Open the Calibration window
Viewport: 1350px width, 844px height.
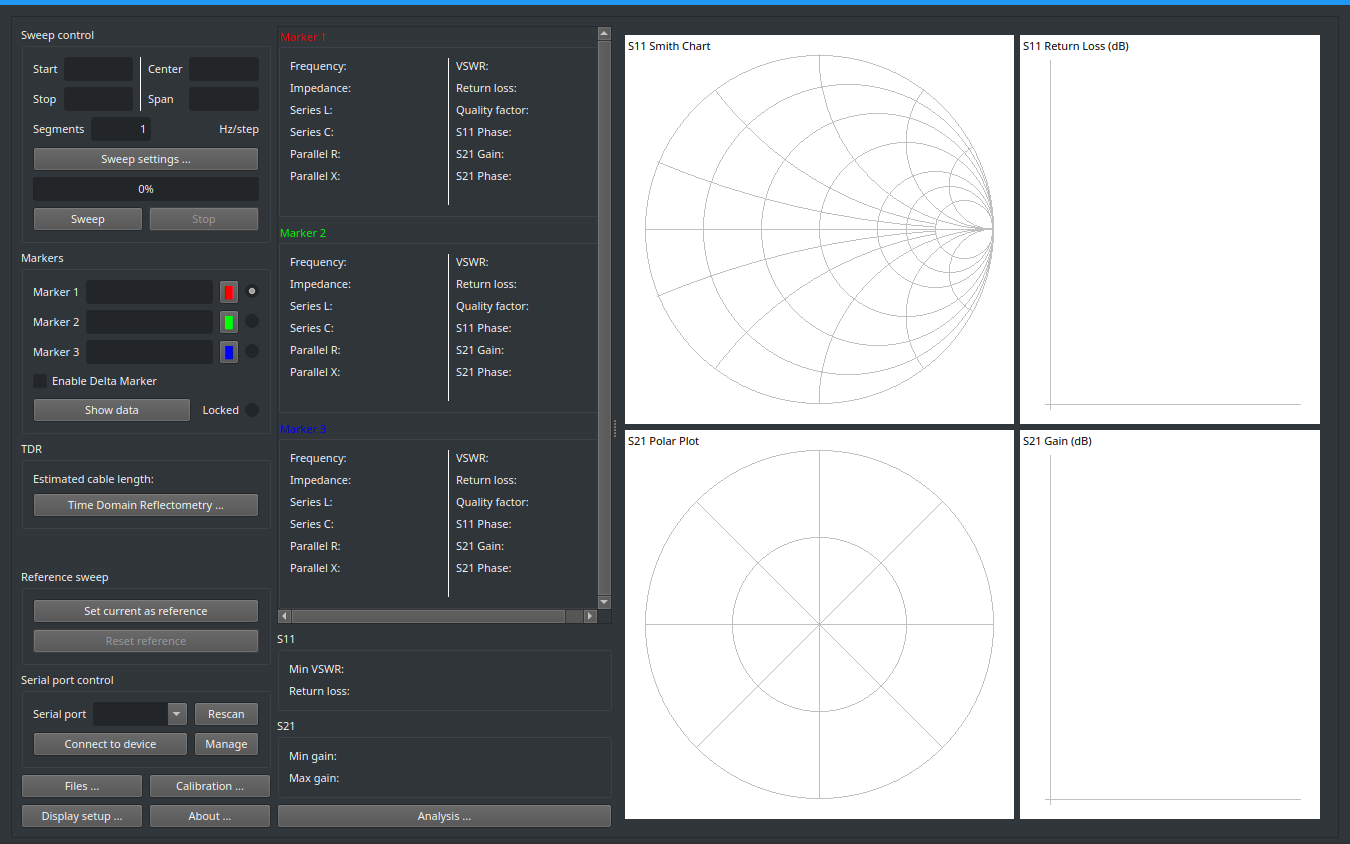[x=210, y=786]
